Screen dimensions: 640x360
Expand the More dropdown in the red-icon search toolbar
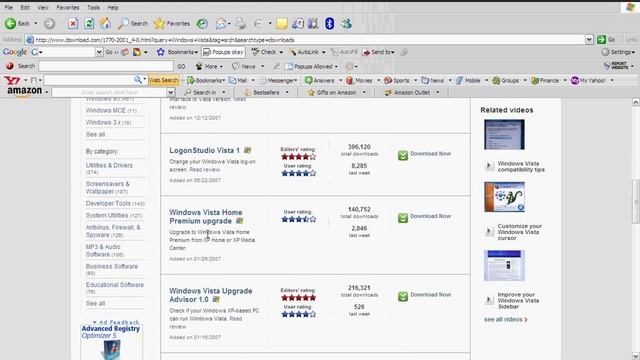pos(209,66)
